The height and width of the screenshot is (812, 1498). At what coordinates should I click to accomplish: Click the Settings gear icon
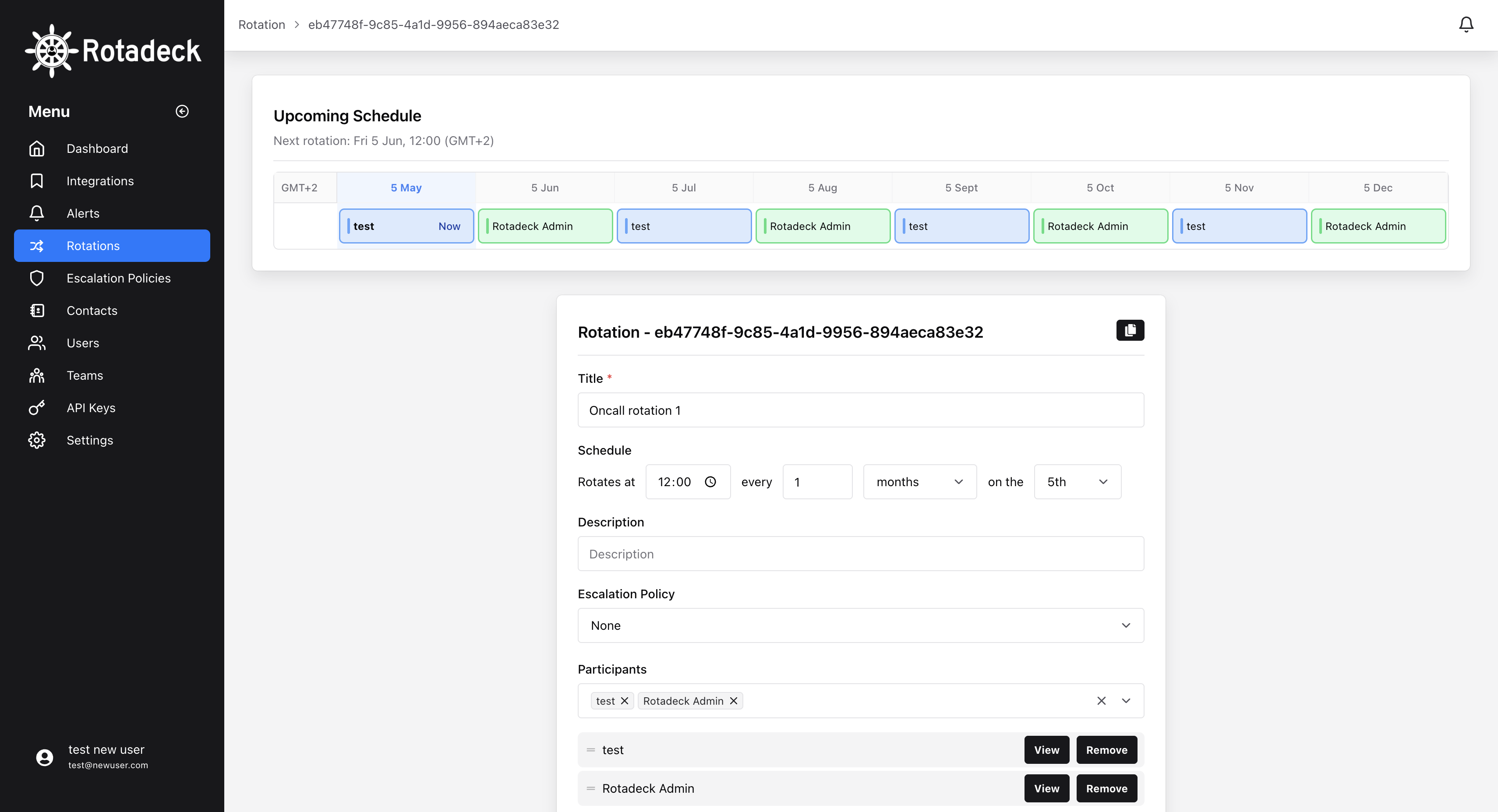(x=37, y=440)
